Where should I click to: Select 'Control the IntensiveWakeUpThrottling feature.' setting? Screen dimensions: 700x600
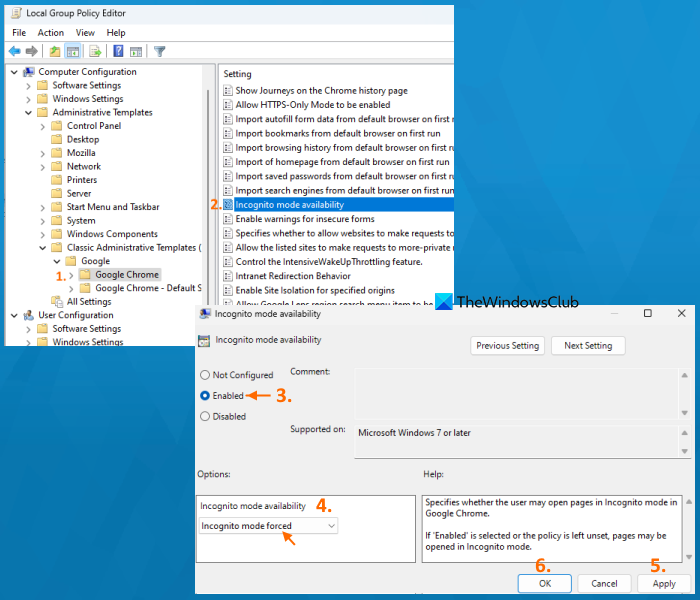(x=329, y=262)
